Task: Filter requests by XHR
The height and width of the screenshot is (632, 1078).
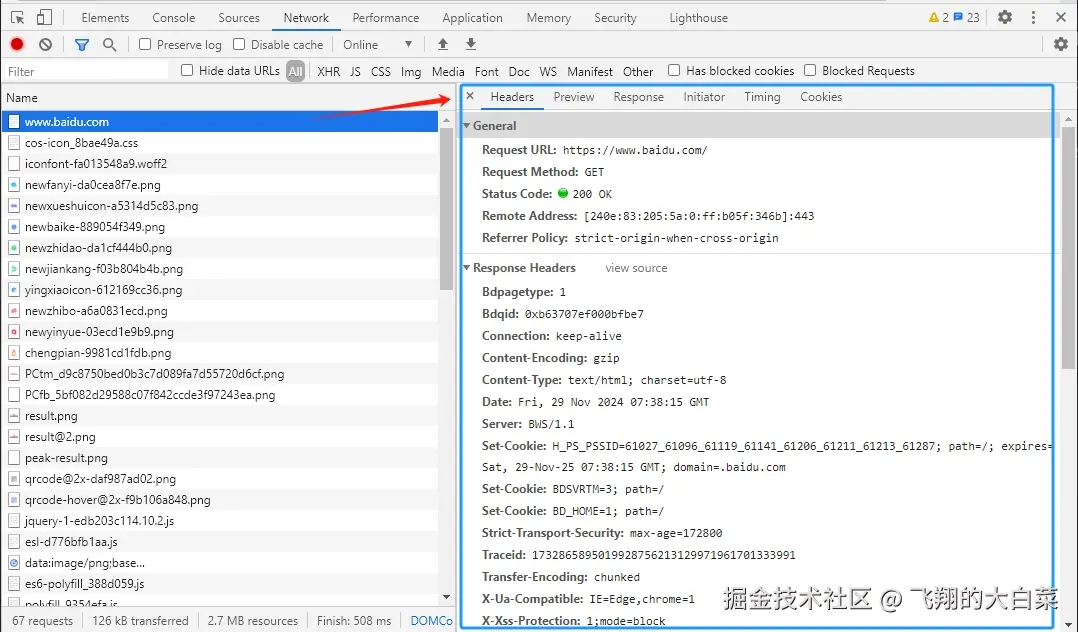Action: pos(329,72)
